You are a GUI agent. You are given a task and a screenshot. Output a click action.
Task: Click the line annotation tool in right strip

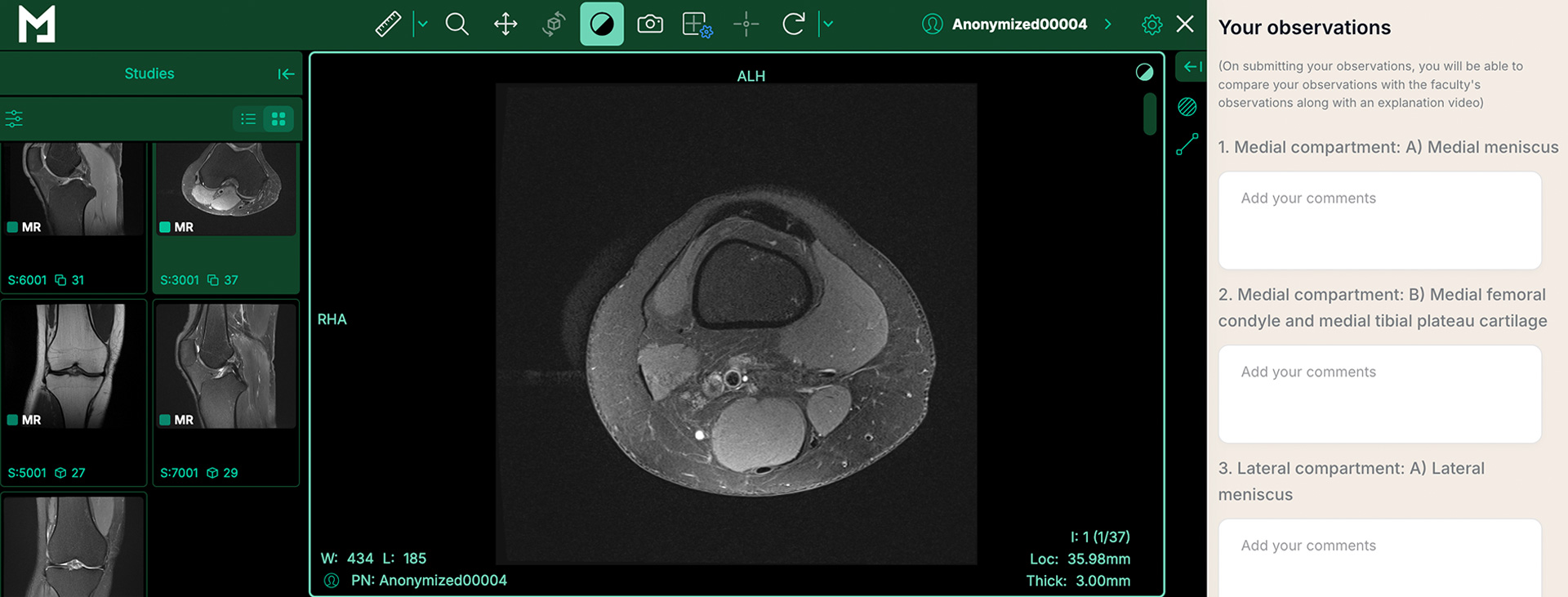(x=1187, y=145)
